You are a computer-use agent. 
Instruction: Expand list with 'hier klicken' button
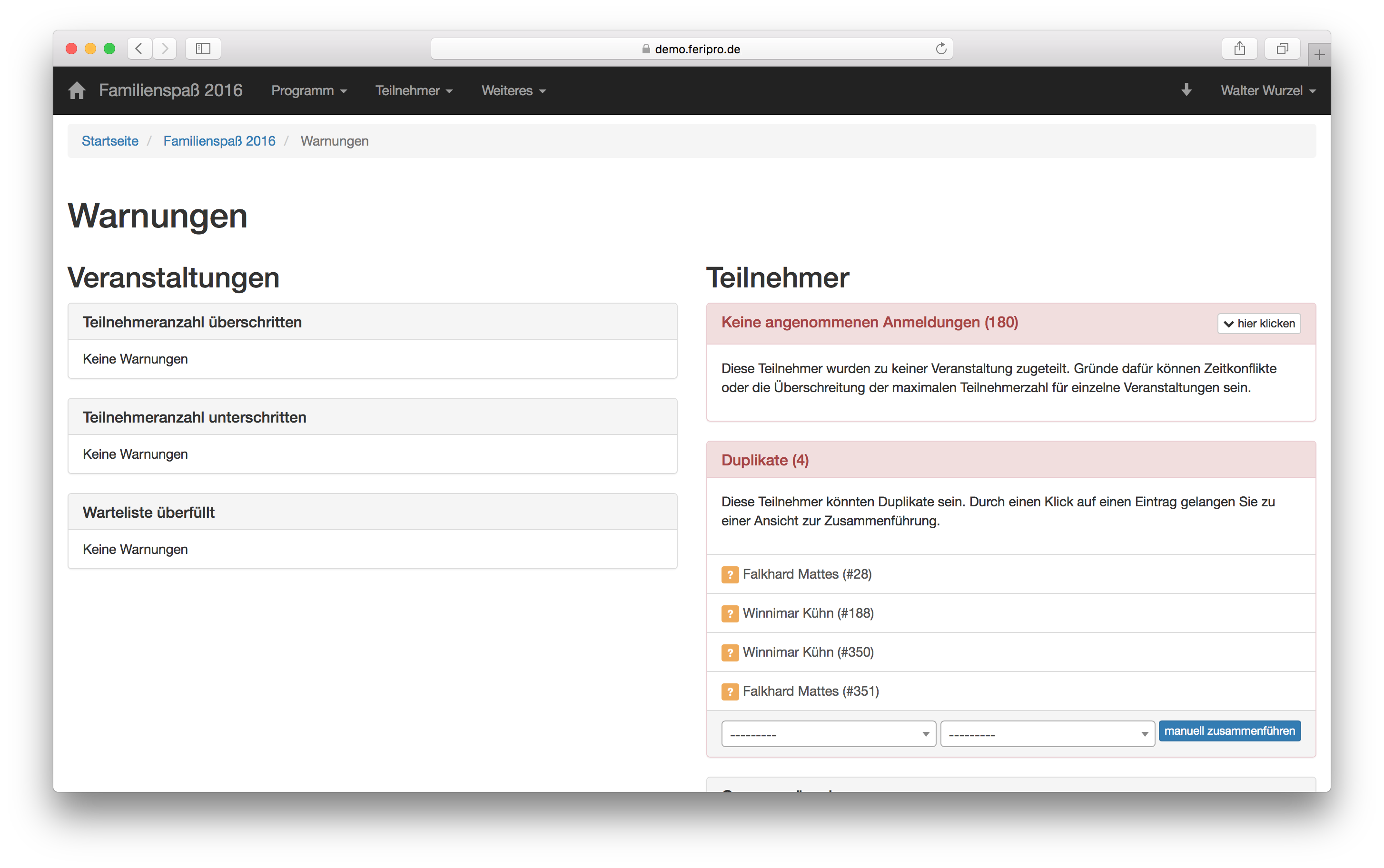click(1259, 324)
